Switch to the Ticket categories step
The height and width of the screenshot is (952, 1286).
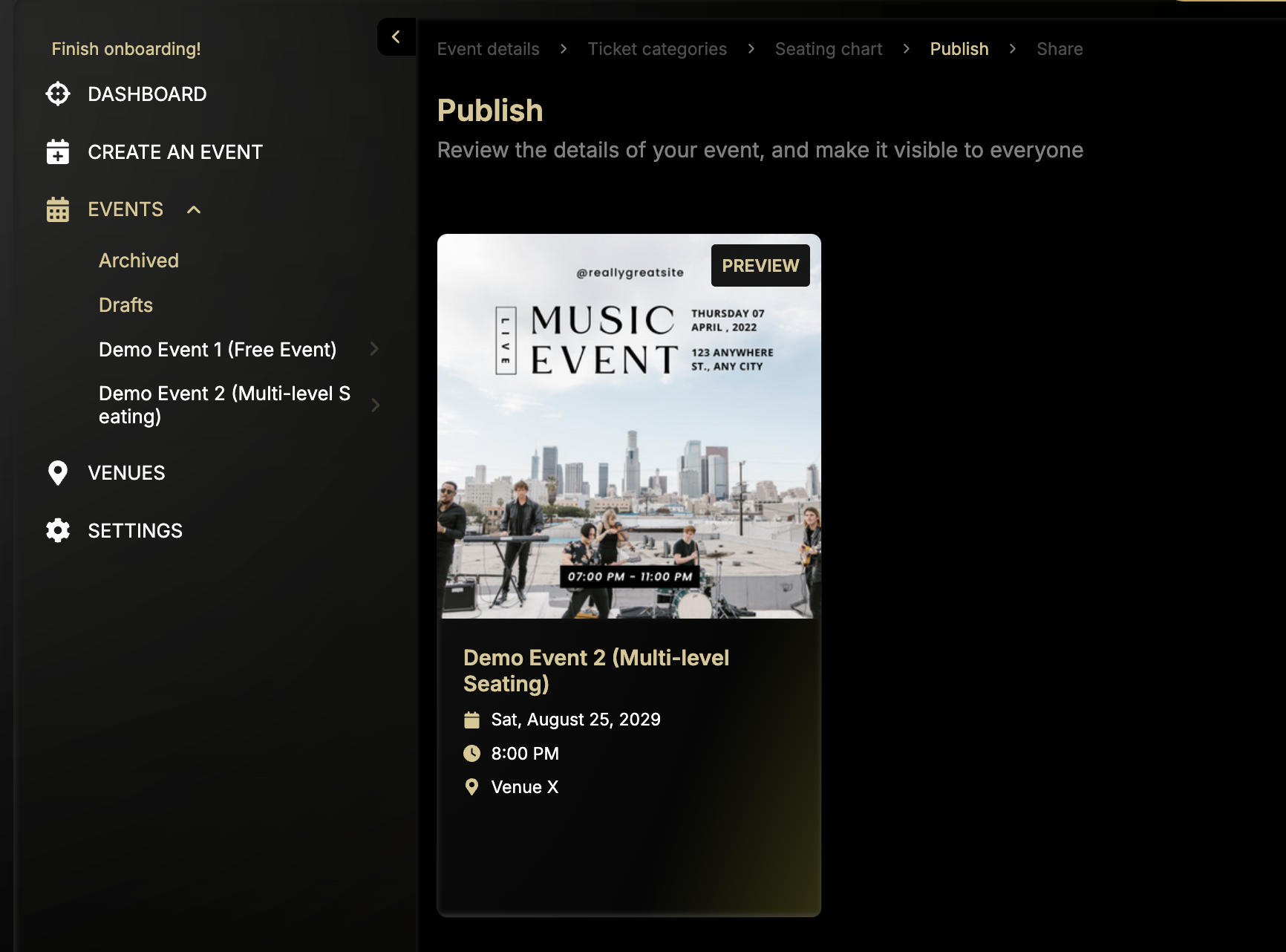click(x=657, y=49)
